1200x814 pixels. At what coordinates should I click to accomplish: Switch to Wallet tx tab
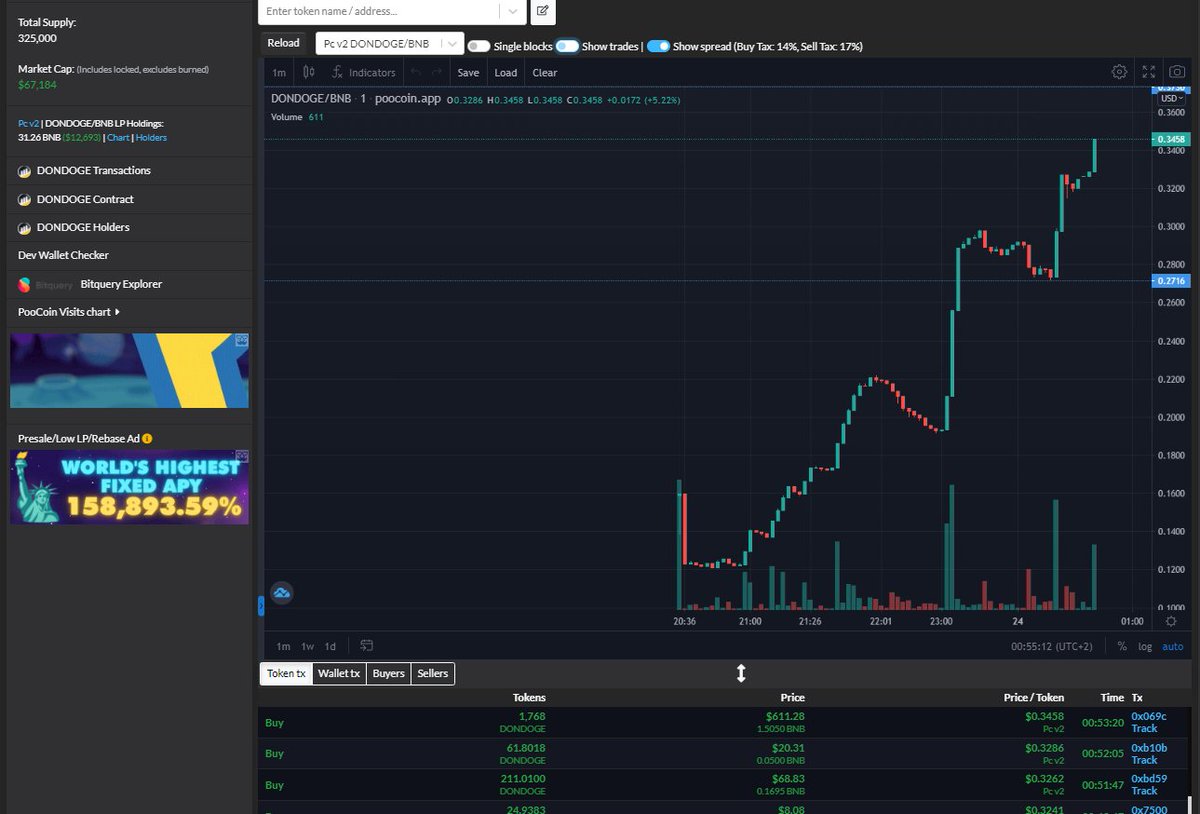click(339, 674)
